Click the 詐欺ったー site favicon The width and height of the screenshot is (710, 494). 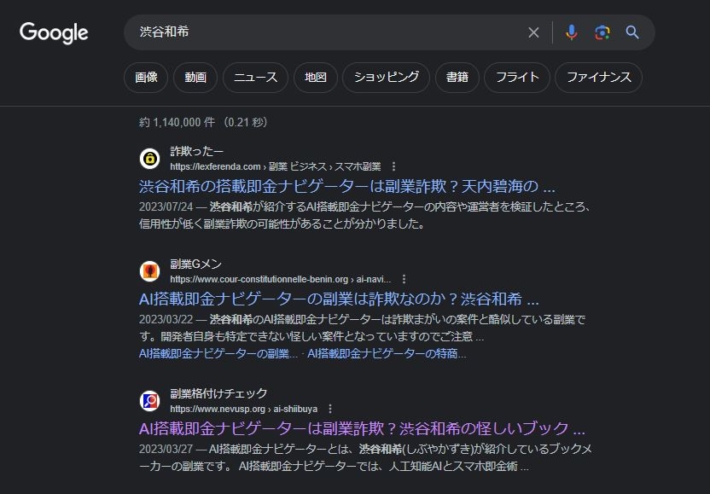click(149, 158)
